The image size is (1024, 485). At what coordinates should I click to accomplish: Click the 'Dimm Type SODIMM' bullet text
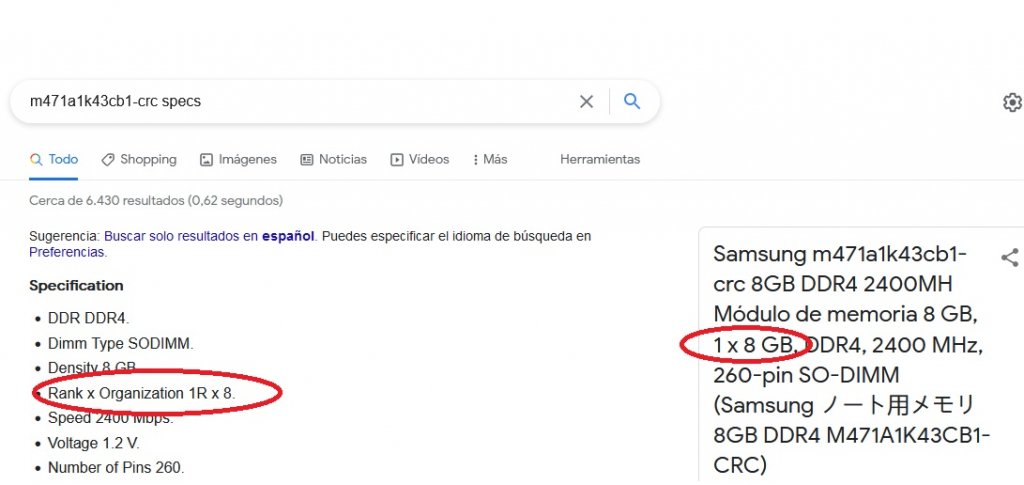[120, 343]
